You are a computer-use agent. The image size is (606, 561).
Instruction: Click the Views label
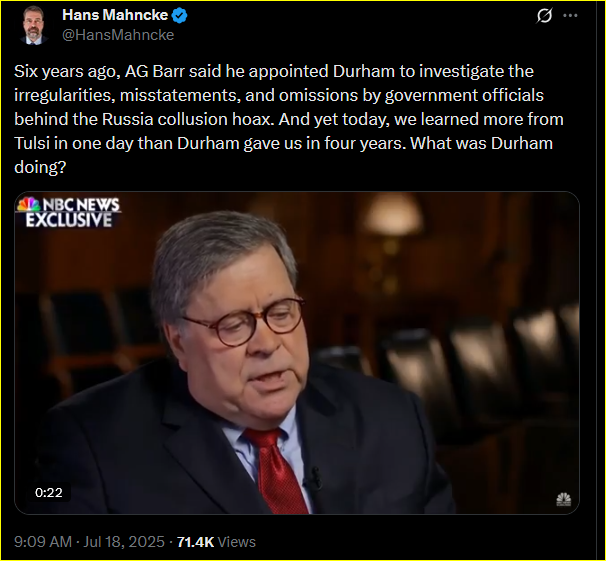click(x=237, y=542)
